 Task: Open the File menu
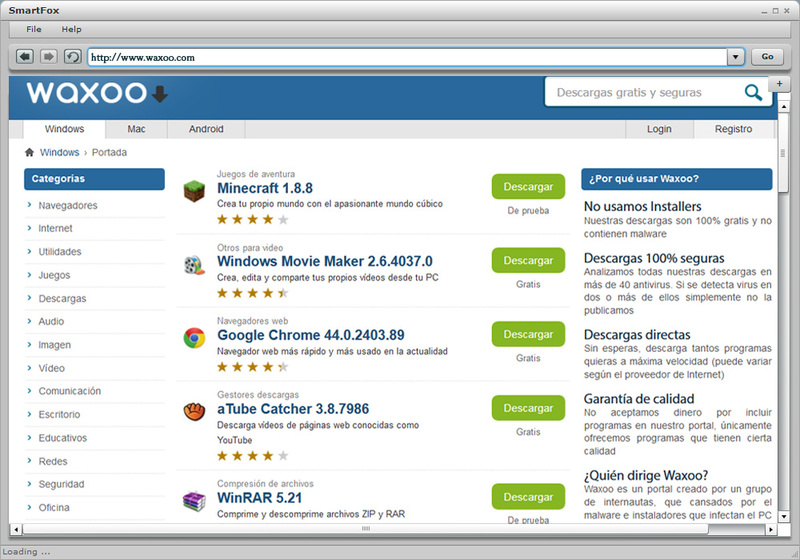[34, 29]
